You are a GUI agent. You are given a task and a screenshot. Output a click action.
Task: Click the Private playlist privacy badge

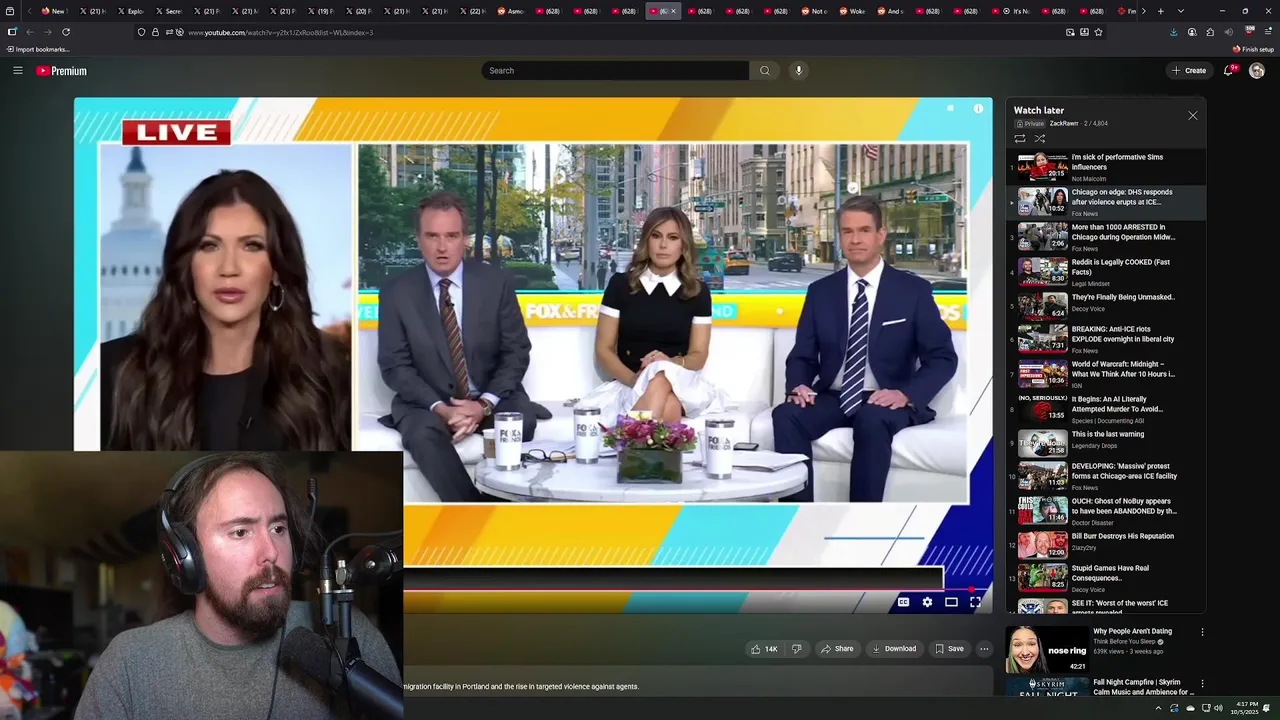[1030, 123]
